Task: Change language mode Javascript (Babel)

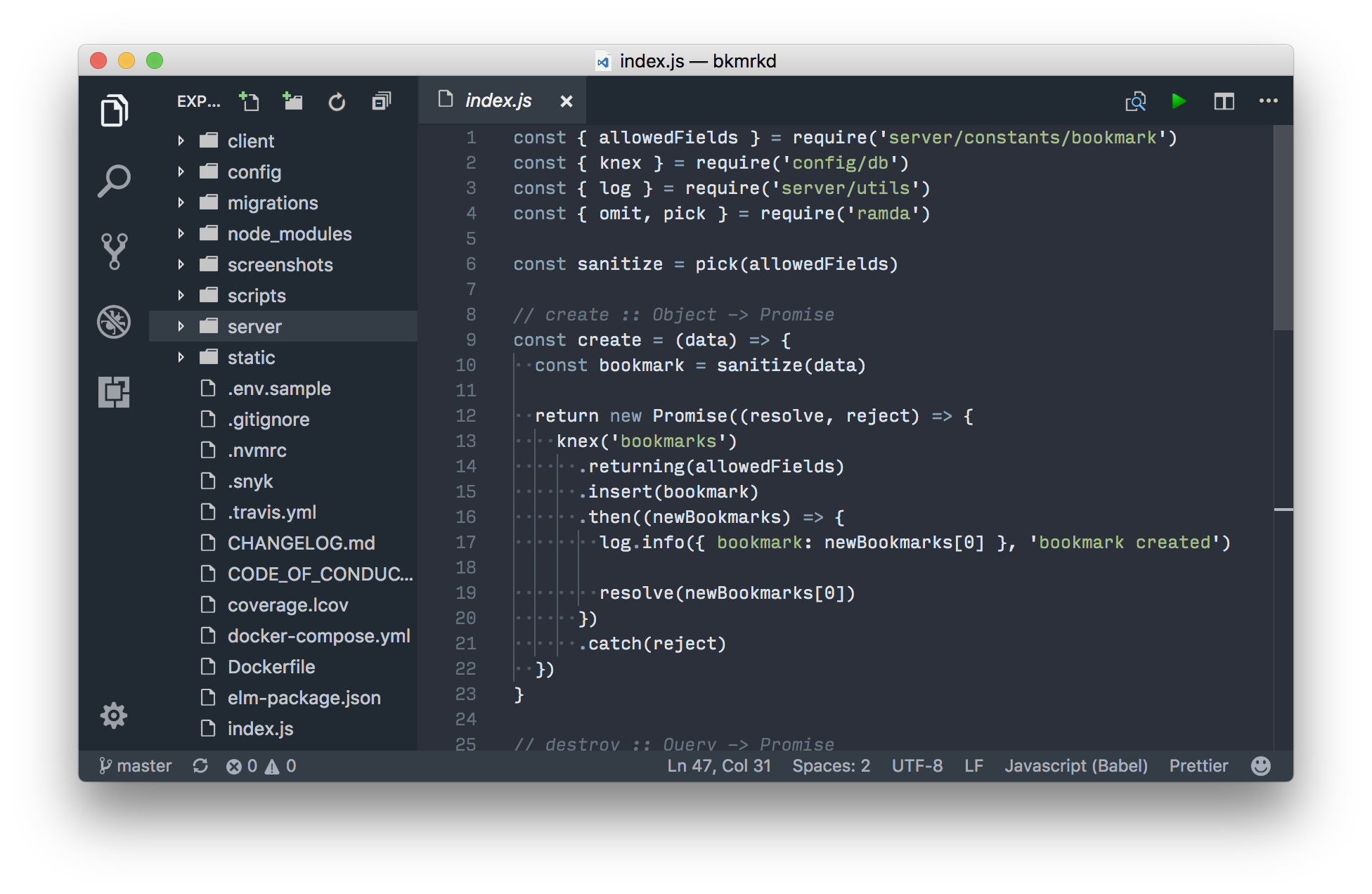Action: tap(1075, 765)
